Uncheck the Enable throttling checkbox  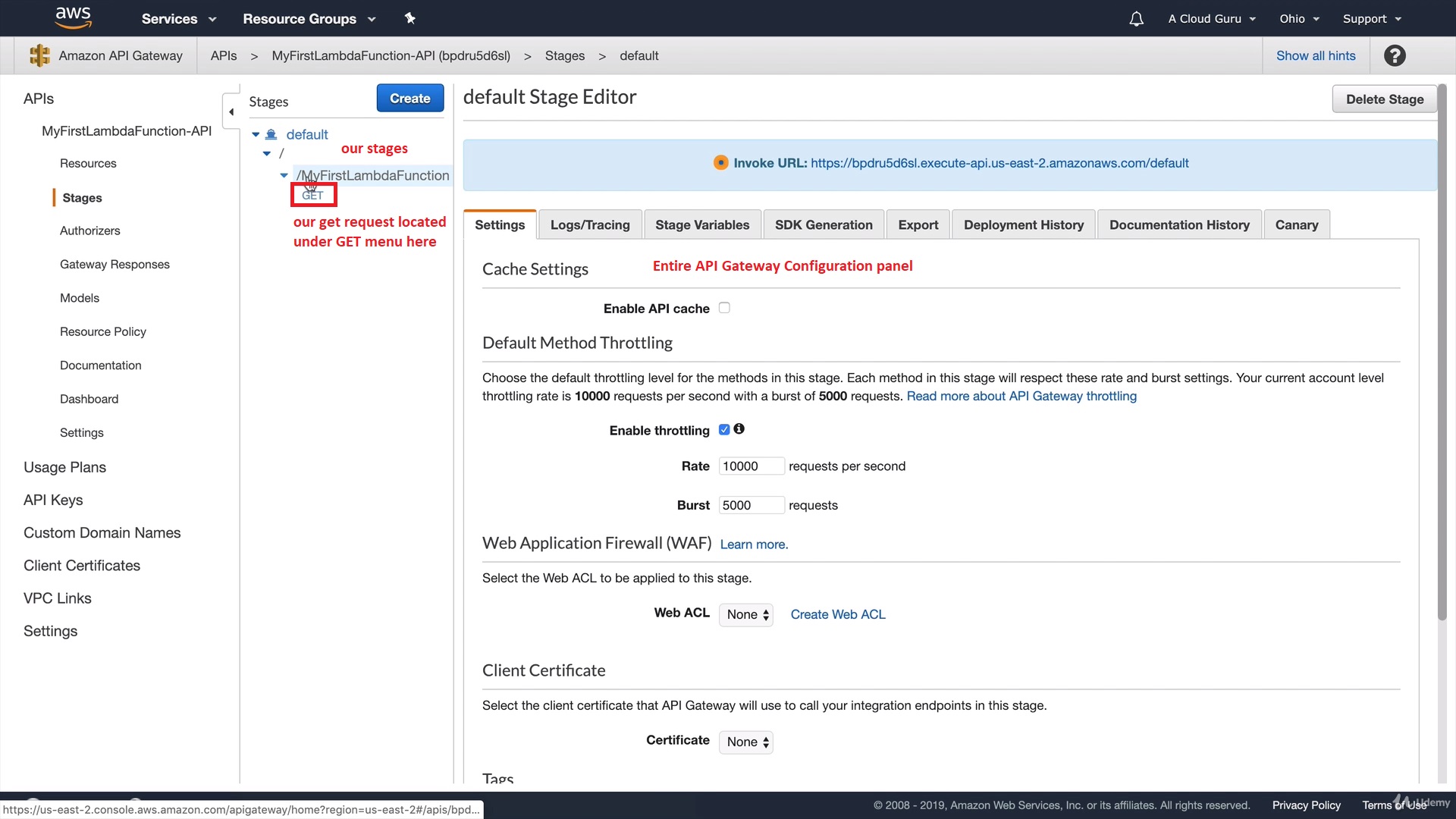724,430
